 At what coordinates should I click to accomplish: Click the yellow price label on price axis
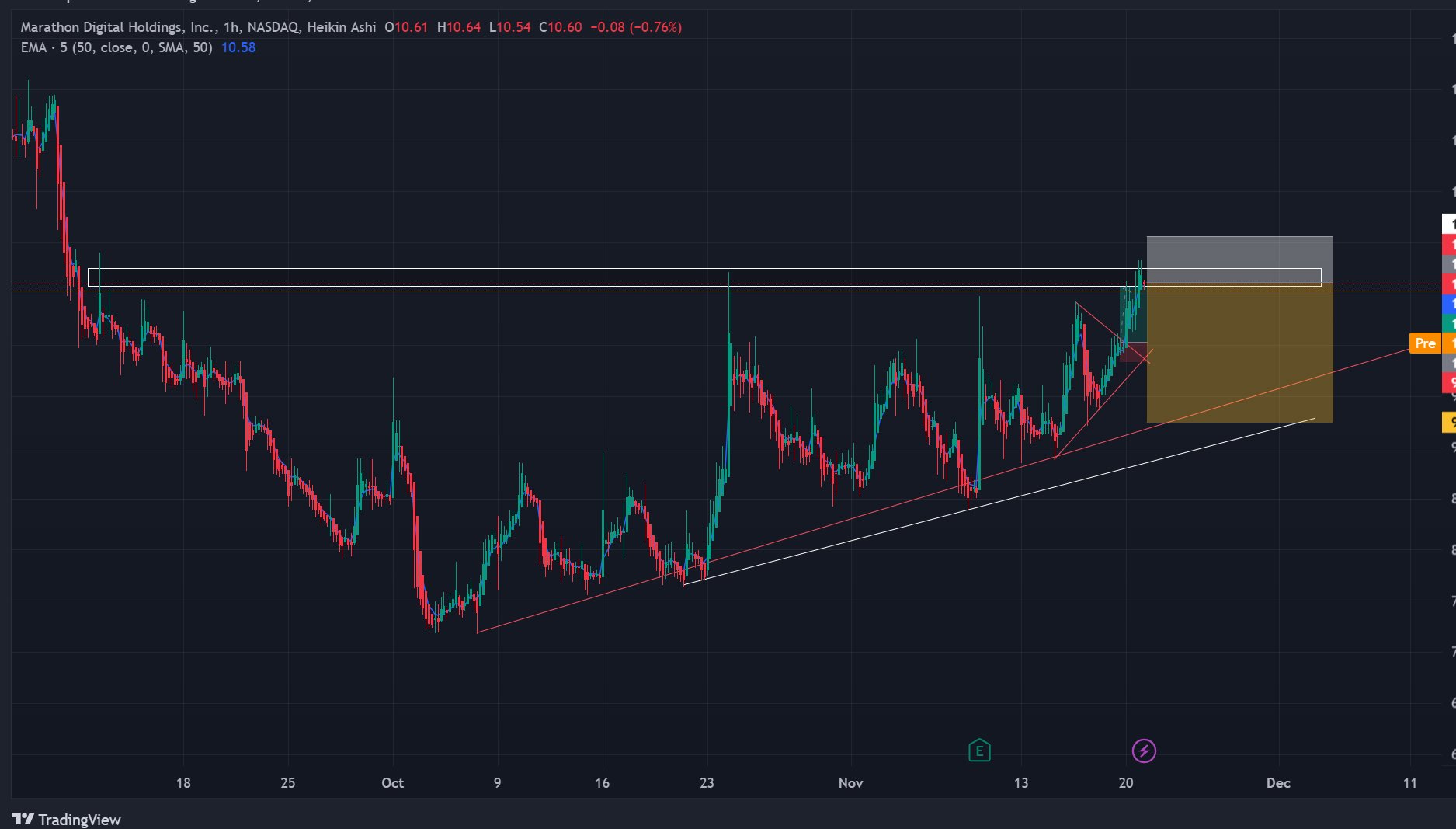click(x=1449, y=423)
